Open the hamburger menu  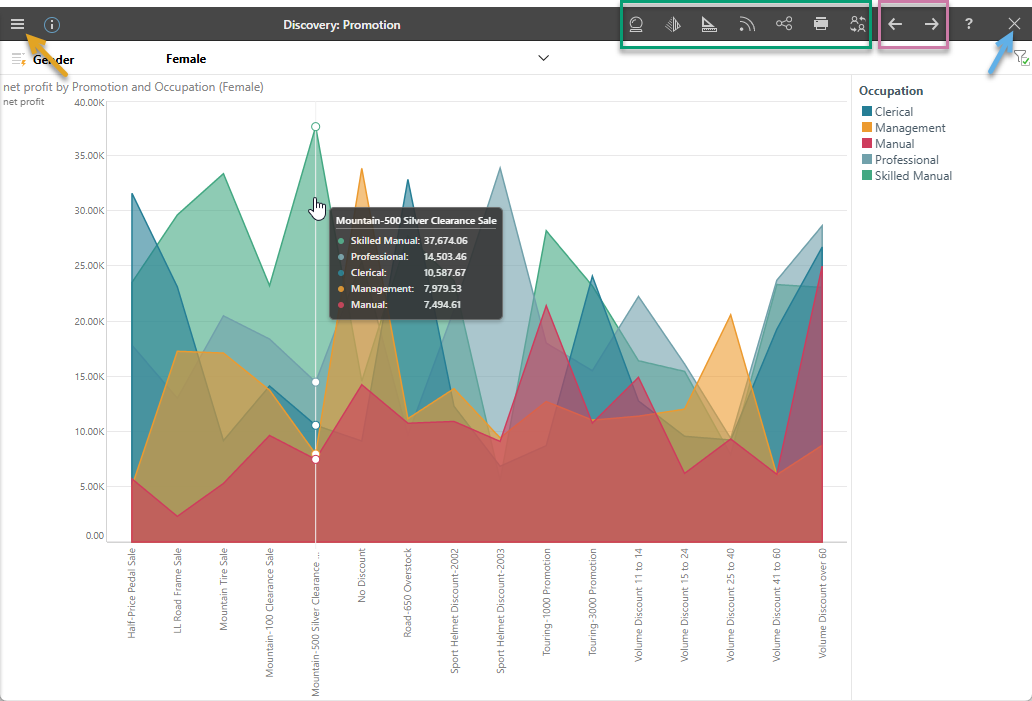[17, 24]
